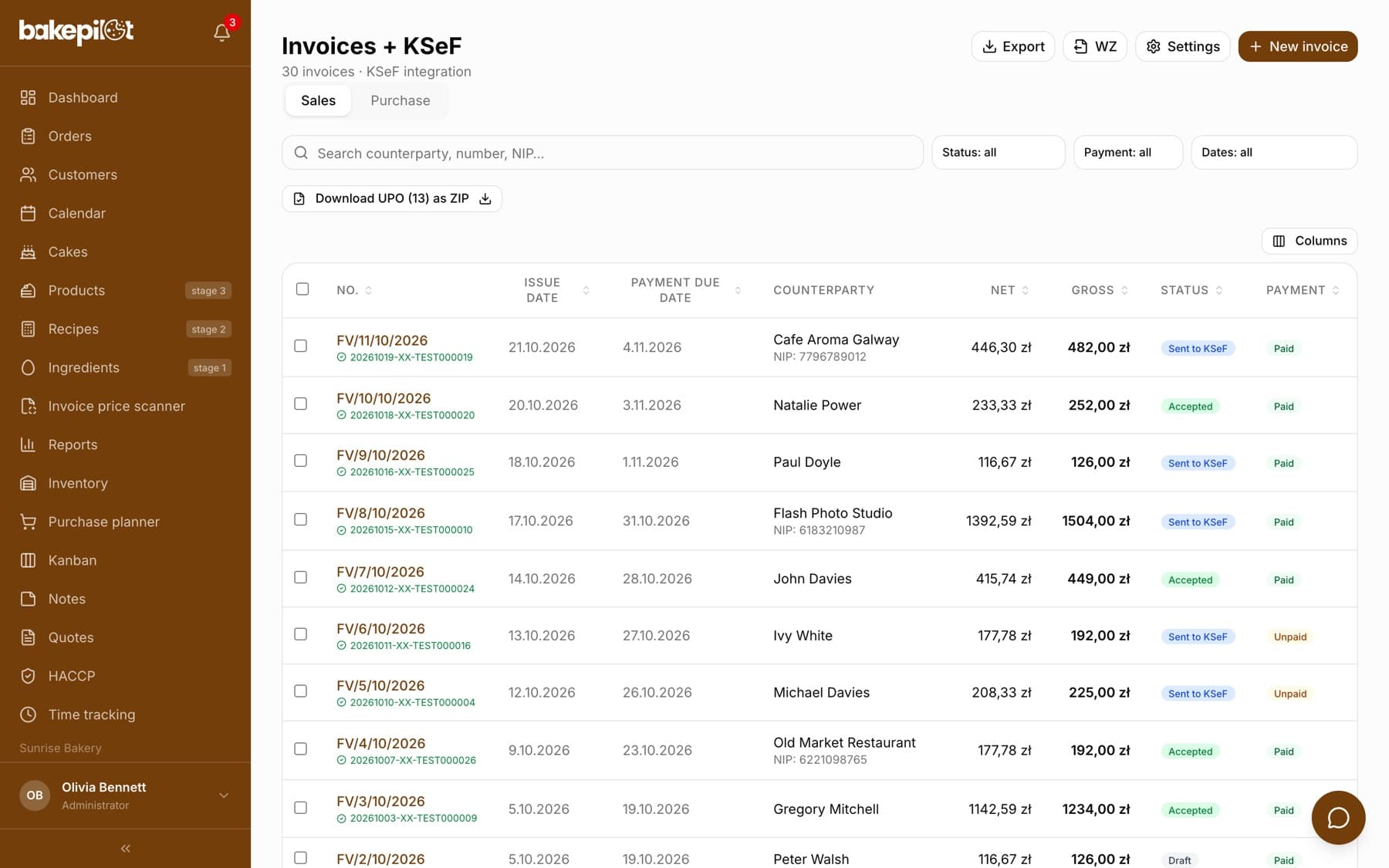Check the box for FV/8/10/2026
Image resolution: width=1389 pixels, height=868 pixels.
[301, 519]
